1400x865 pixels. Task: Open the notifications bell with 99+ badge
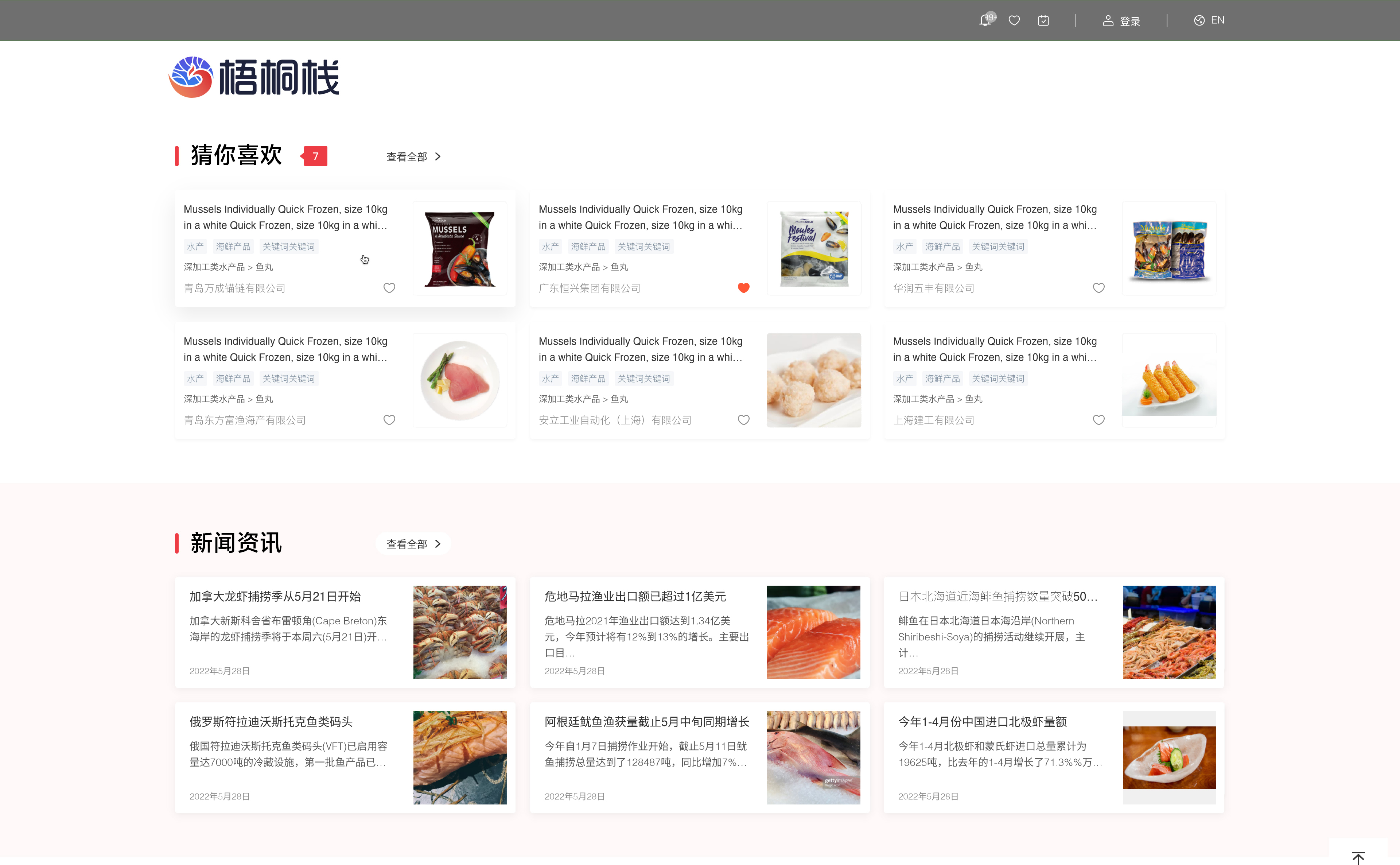pos(986,20)
